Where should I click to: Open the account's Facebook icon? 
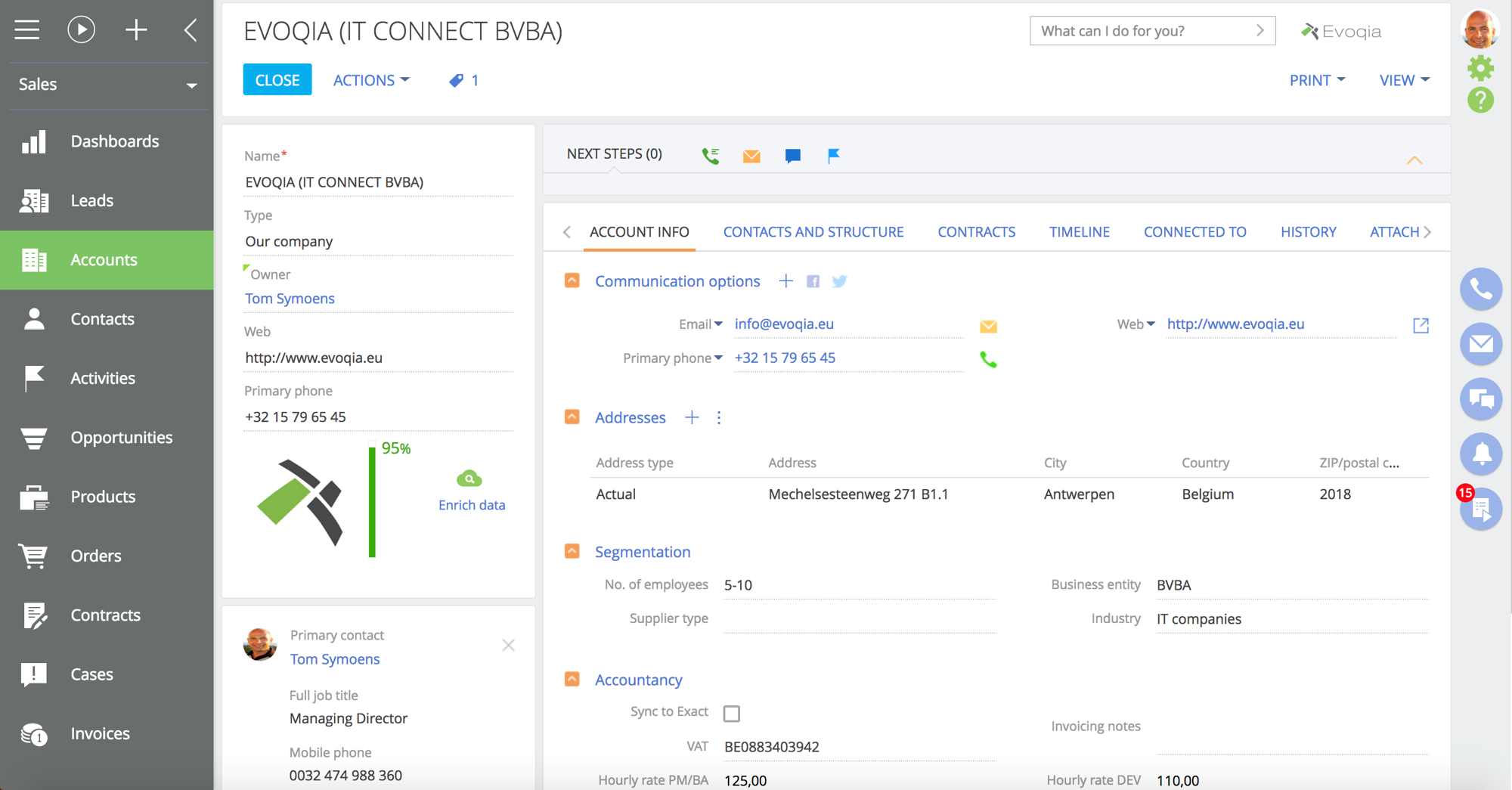coord(813,280)
